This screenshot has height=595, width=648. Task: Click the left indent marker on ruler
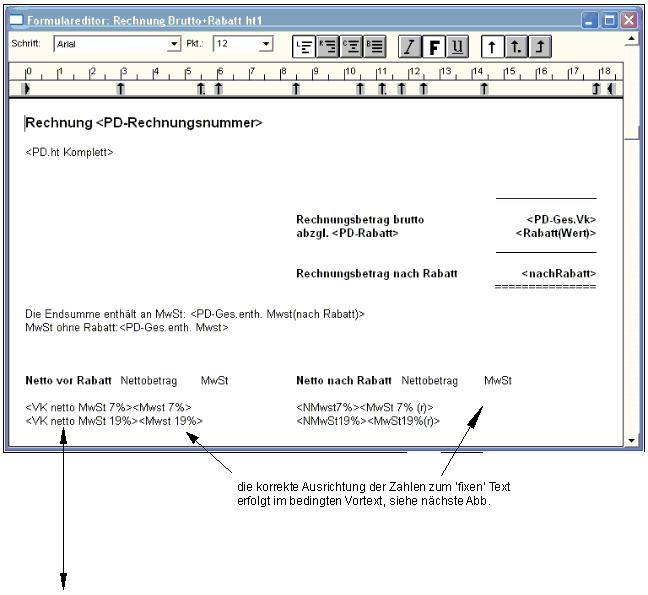(x=27, y=89)
